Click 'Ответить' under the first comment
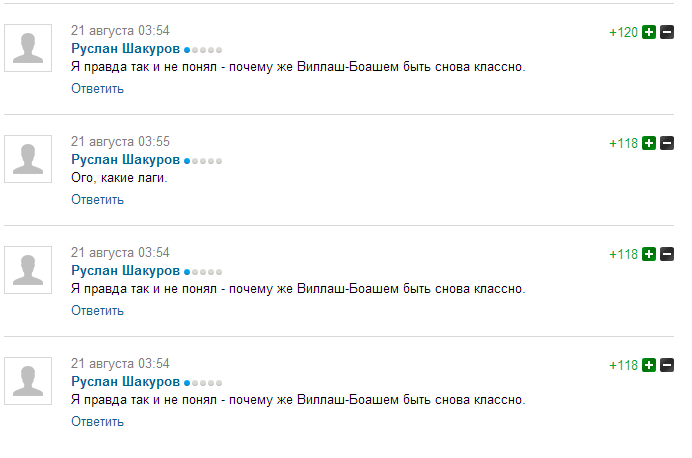The image size is (692, 458). point(98,89)
